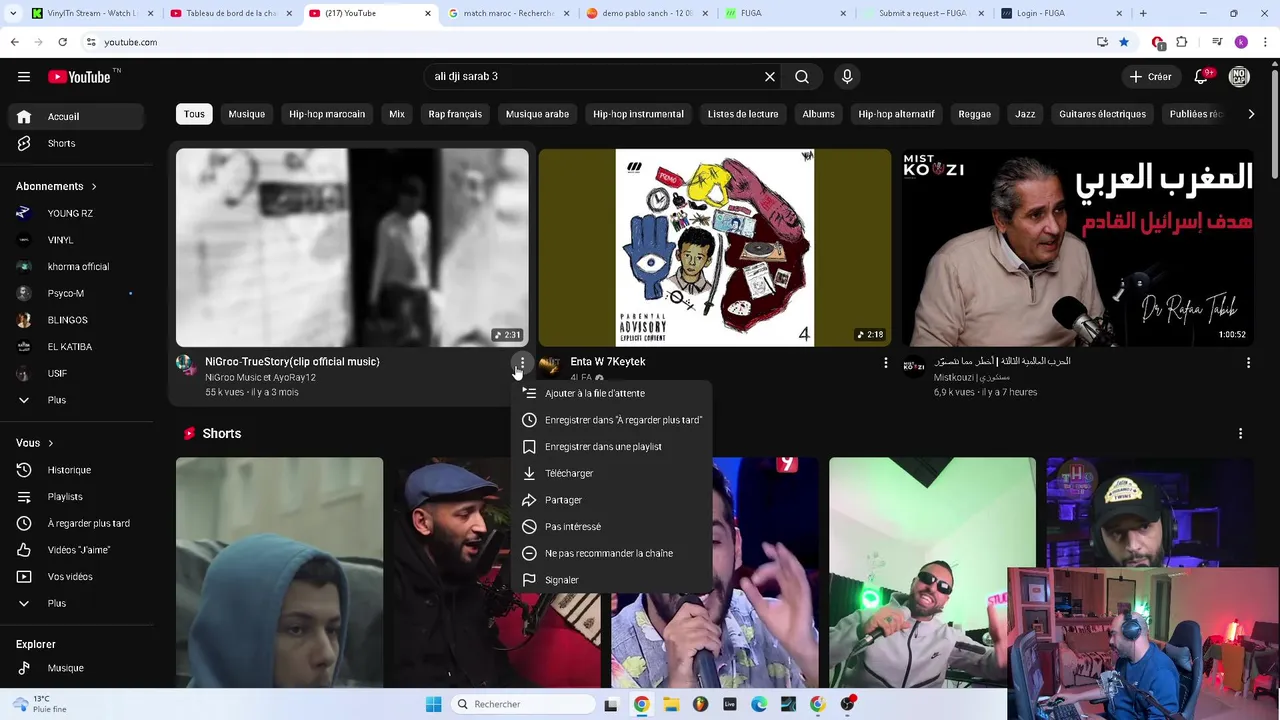1280x720 pixels.
Task: Open the account avatar menu
Action: 1239,77
